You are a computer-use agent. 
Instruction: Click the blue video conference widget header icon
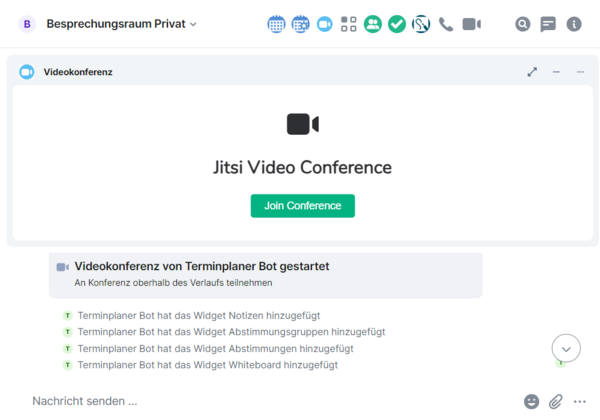pyautogui.click(x=324, y=24)
